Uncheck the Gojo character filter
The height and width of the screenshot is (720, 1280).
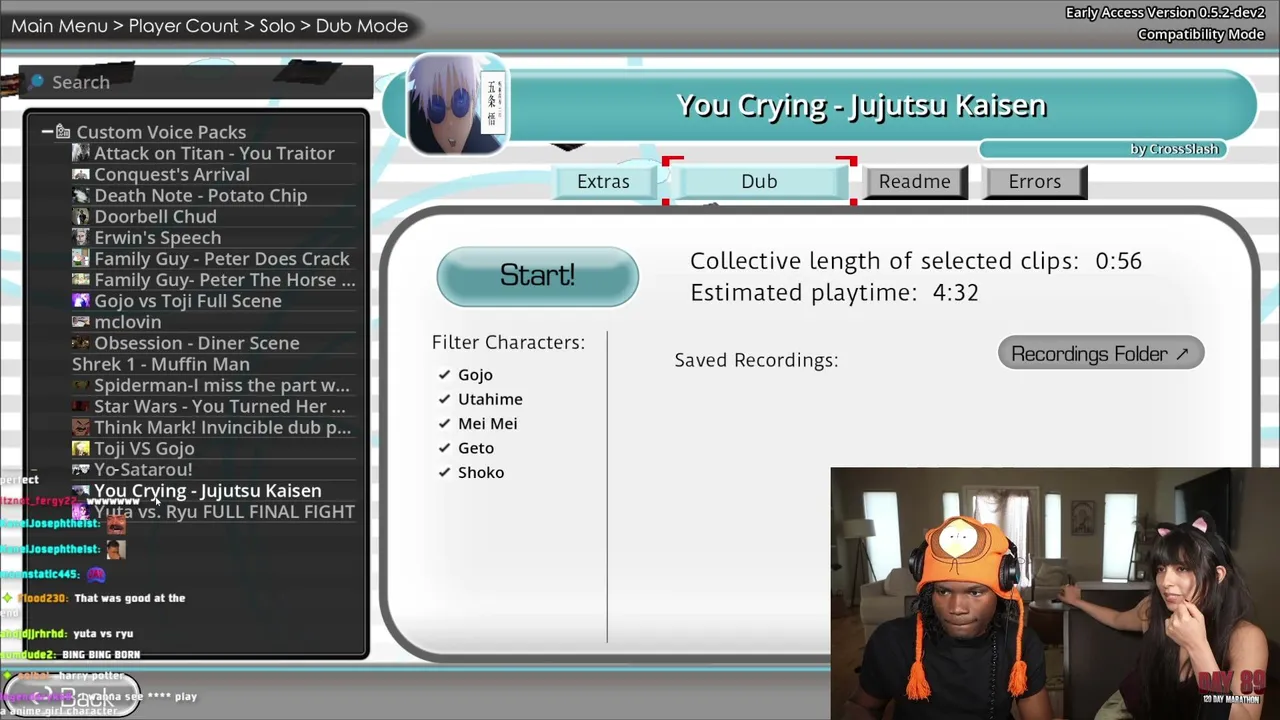point(444,374)
